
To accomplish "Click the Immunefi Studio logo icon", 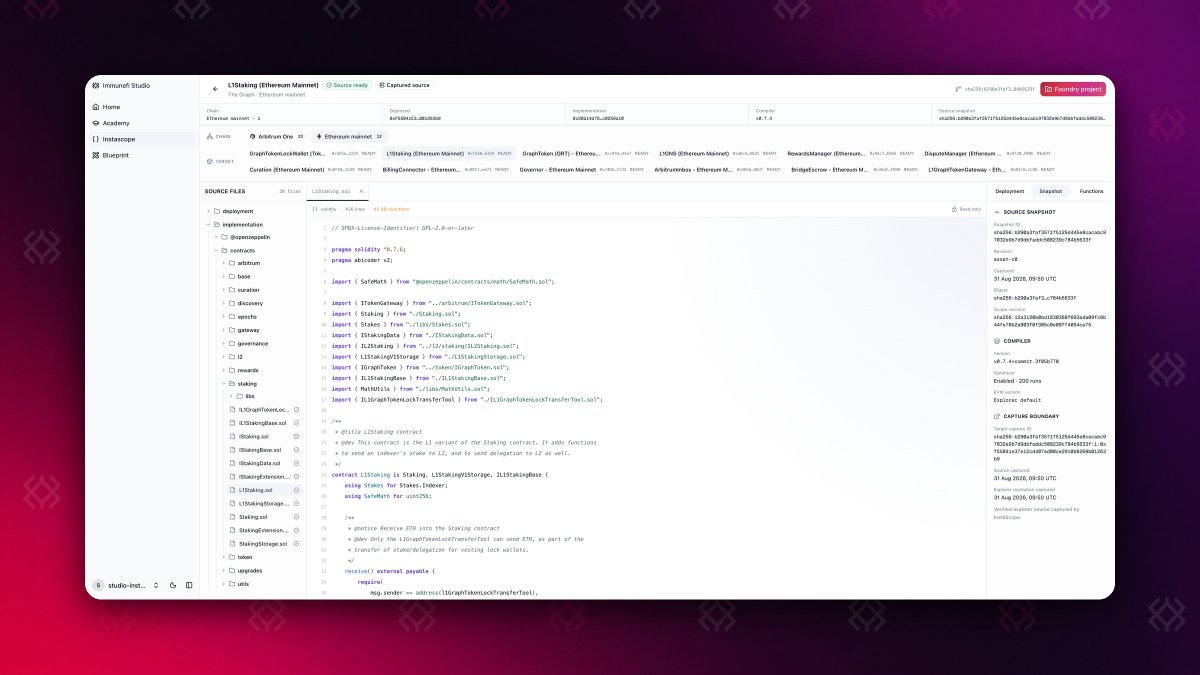I will pyautogui.click(x=96, y=88).
